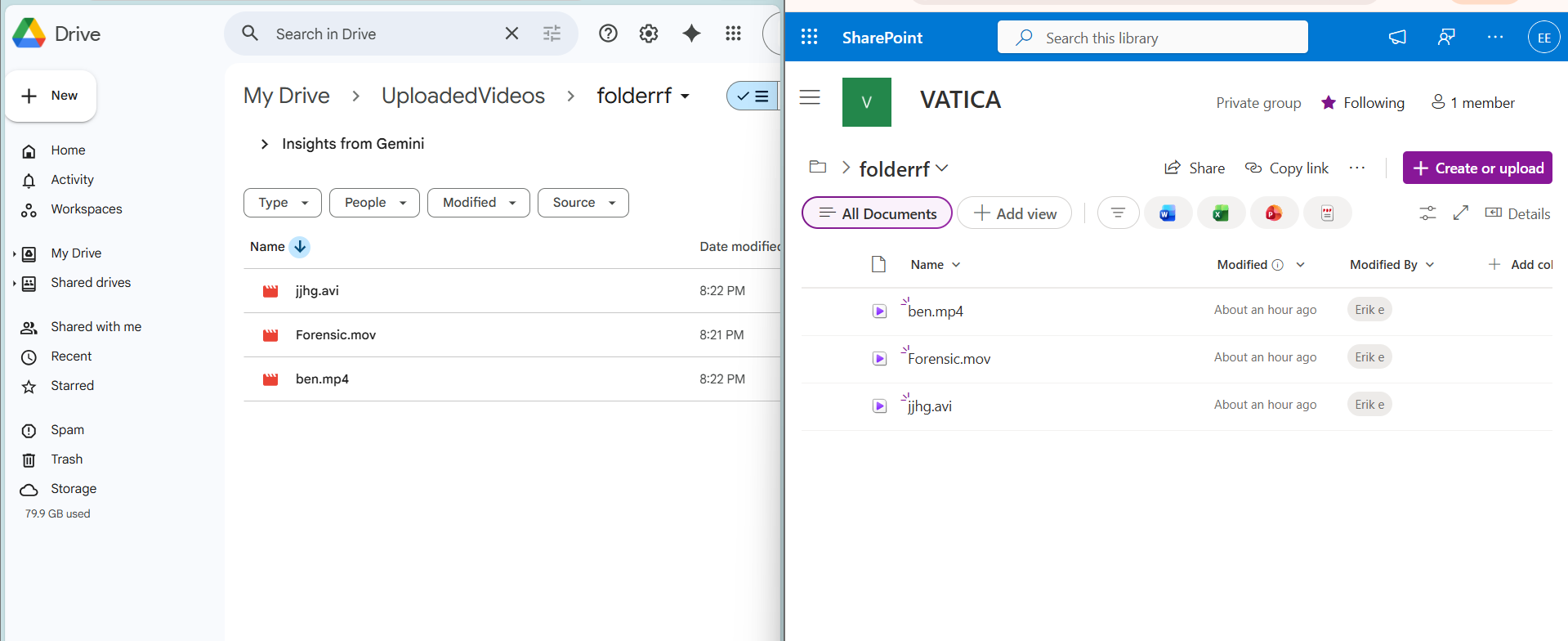Screen dimensions: 1568x641
Task: Filter library by PowerPoint files
Action: [1274, 213]
